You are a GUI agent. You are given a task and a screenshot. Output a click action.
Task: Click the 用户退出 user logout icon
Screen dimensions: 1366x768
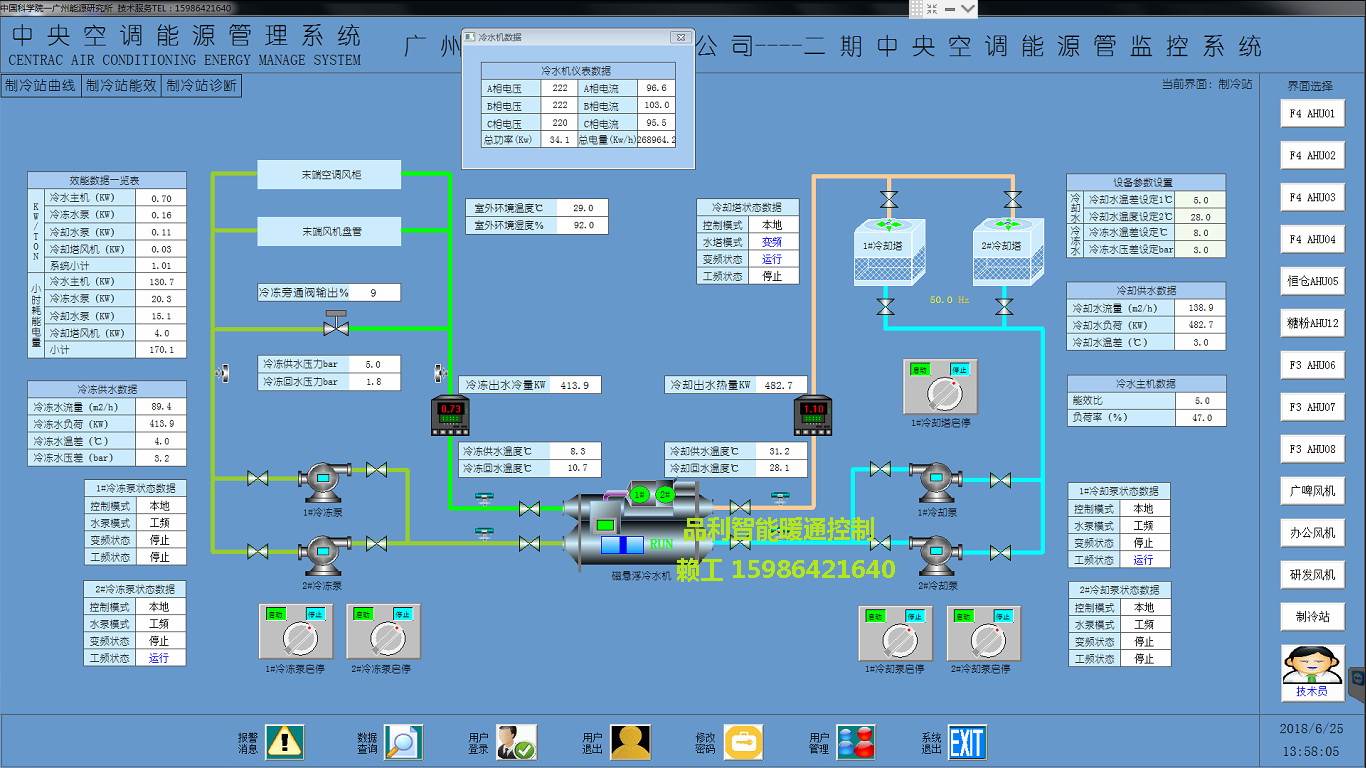pos(630,742)
